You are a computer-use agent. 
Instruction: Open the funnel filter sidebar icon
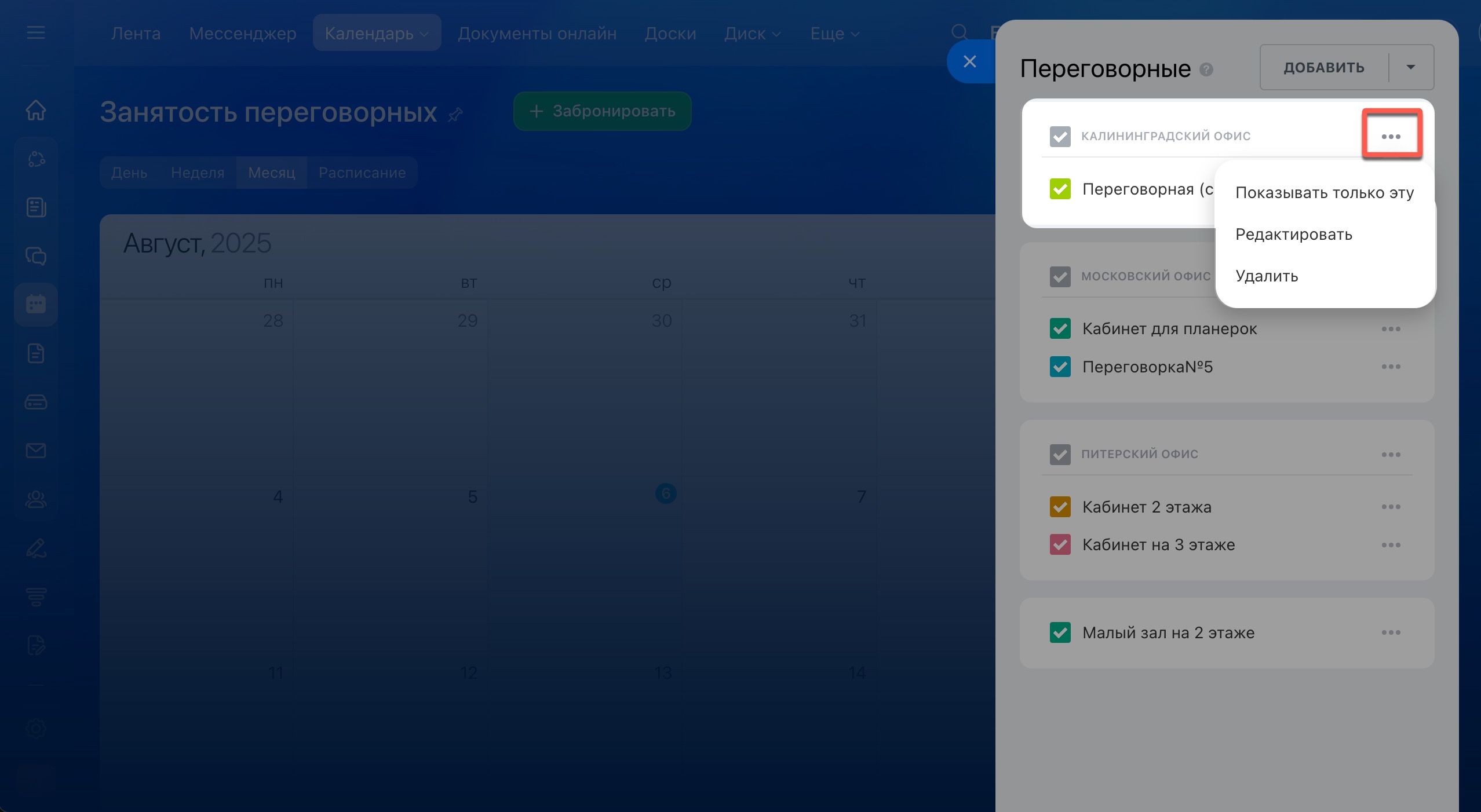tap(36, 596)
